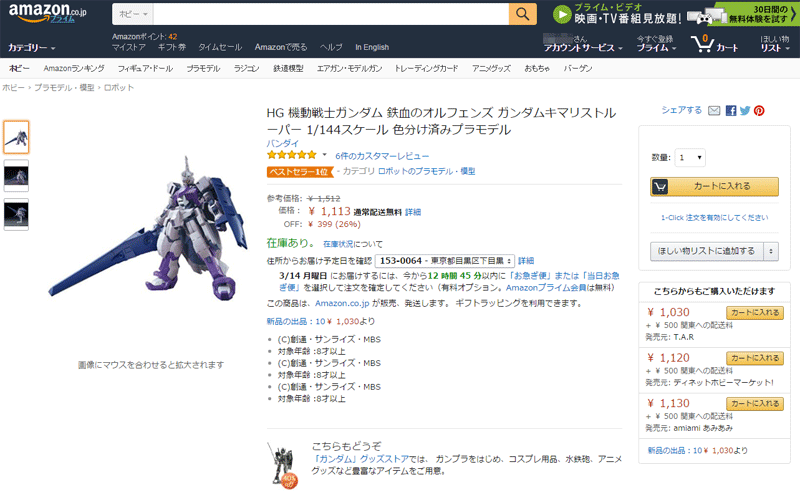Click the 30-day free trial banner
The width and height of the screenshot is (800, 495).
tap(742, 14)
